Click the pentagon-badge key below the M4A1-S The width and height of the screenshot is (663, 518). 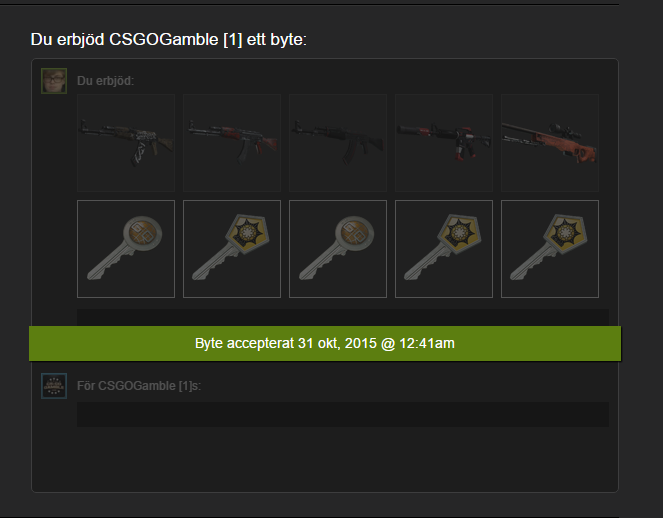point(444,249)
